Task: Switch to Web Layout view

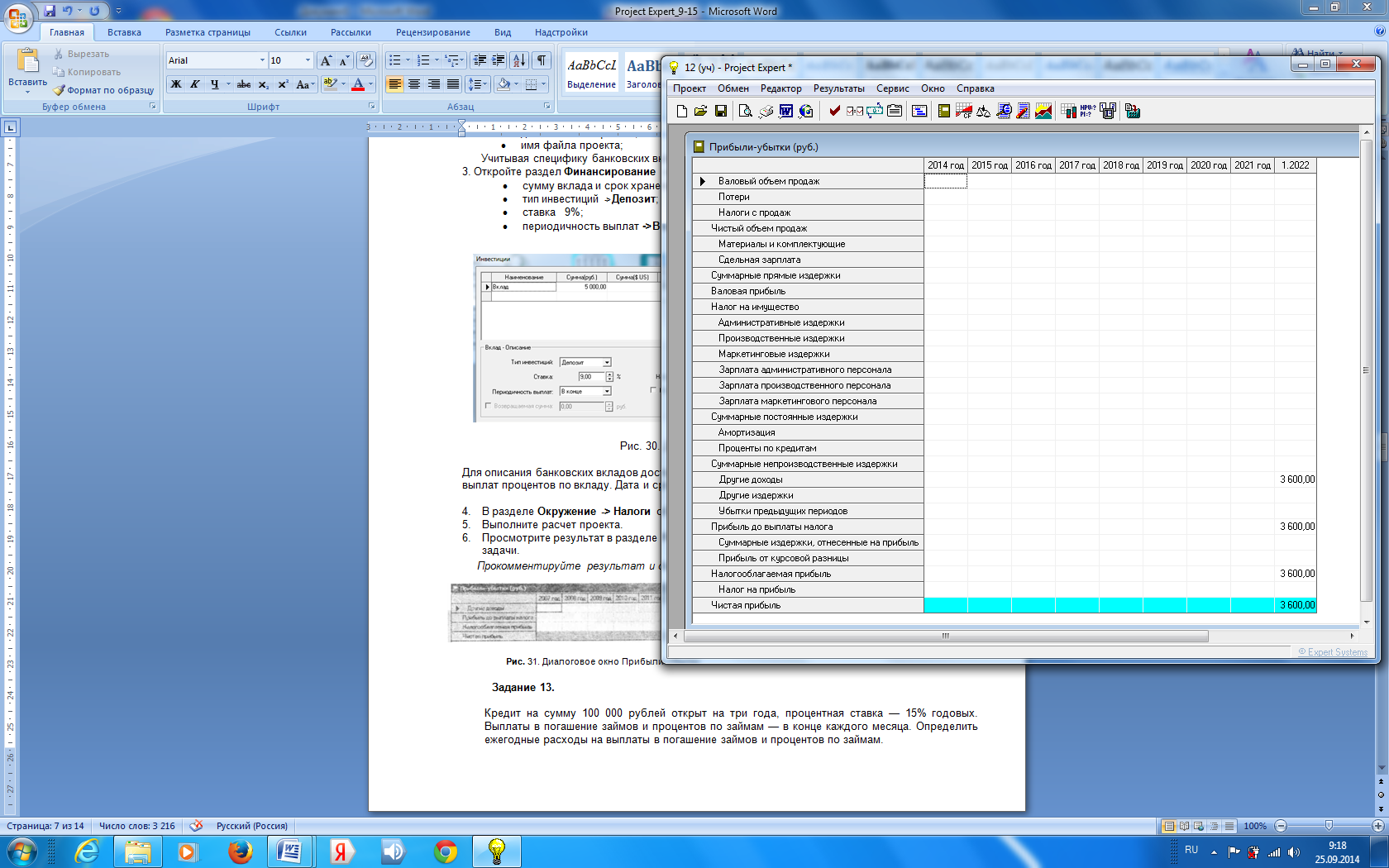Action: [x=1199, y=826]
